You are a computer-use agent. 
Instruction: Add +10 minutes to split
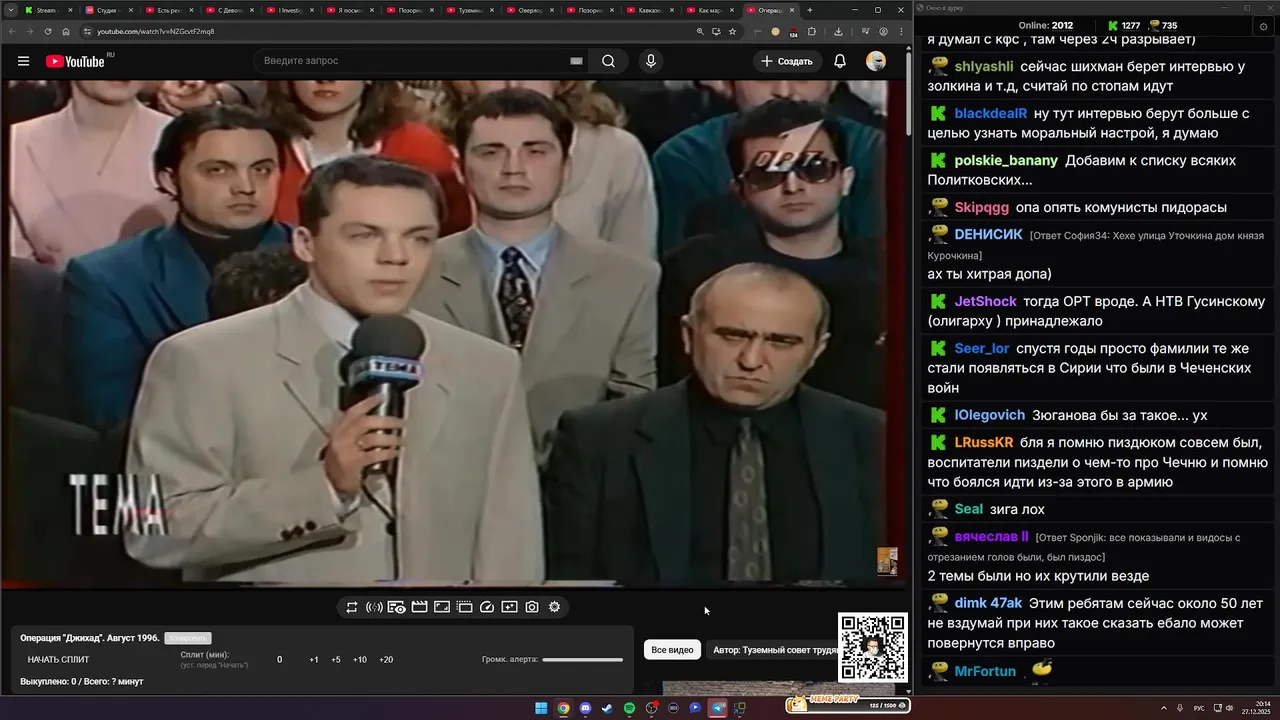[360, 660]
